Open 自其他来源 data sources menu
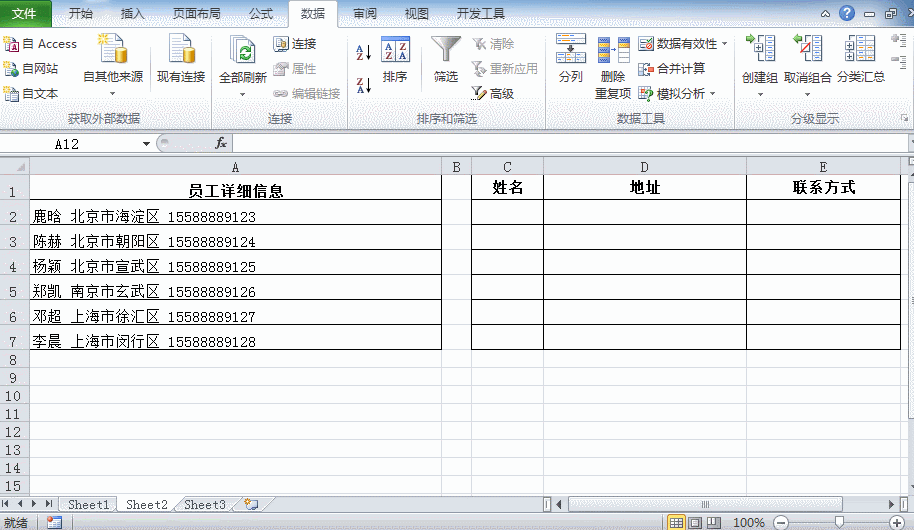 pyautogui.click(x=113, y=65)
